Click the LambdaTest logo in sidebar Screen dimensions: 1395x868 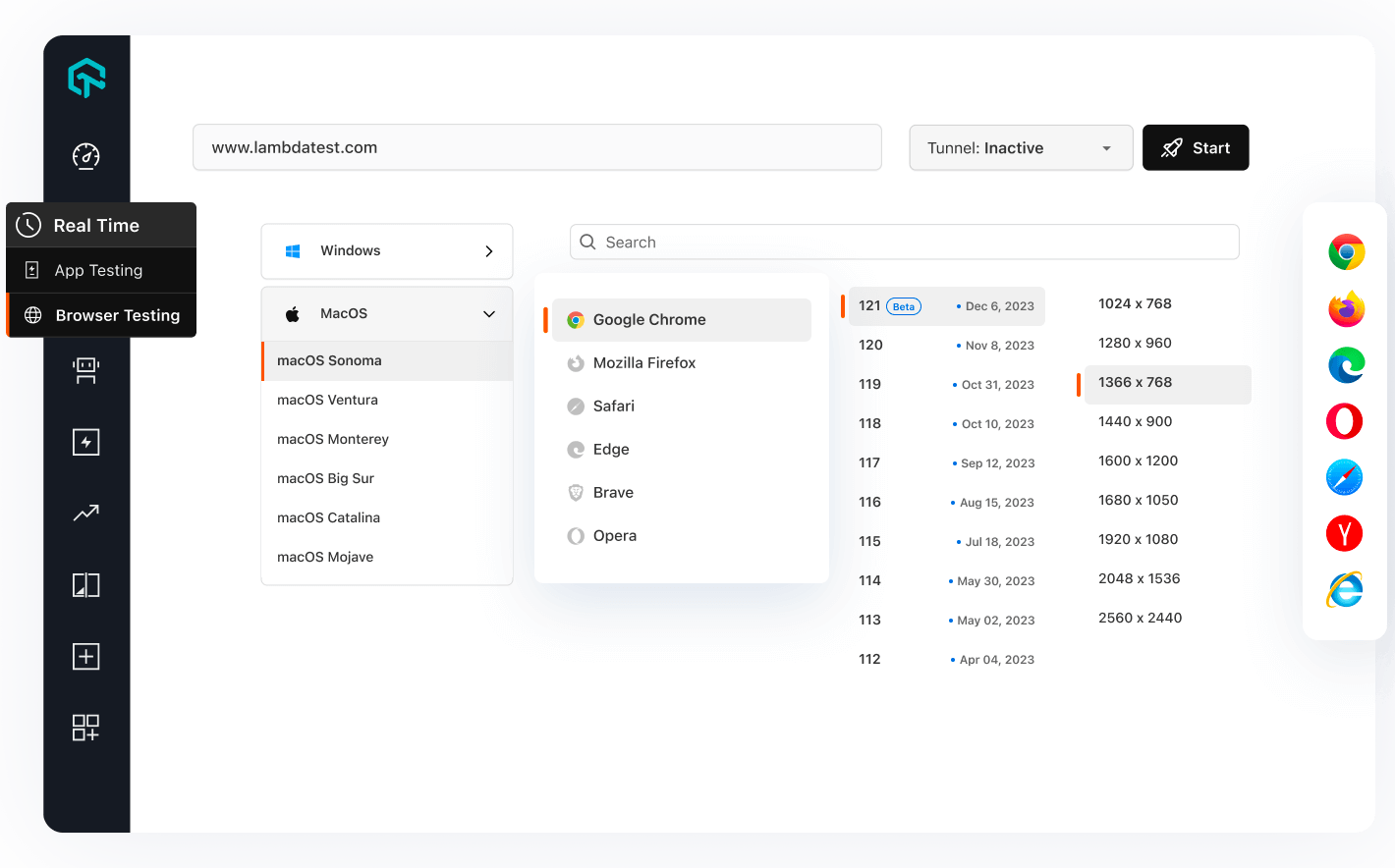pos(86,78)
